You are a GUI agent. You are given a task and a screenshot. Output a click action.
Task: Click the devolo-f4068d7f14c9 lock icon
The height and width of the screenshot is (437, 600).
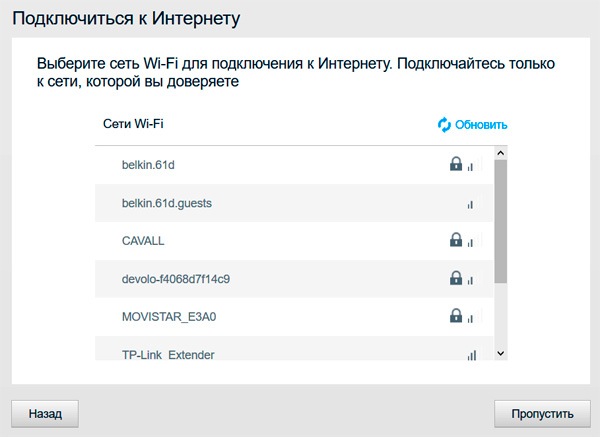coord(456,278)
